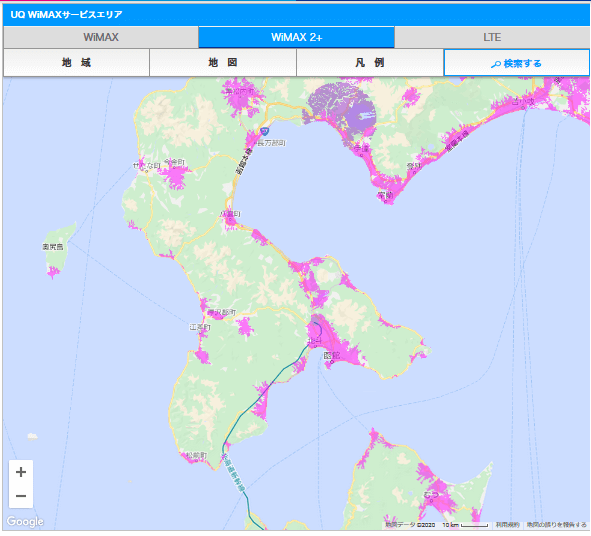Click the 検索する search button

(x=517, y=63)
